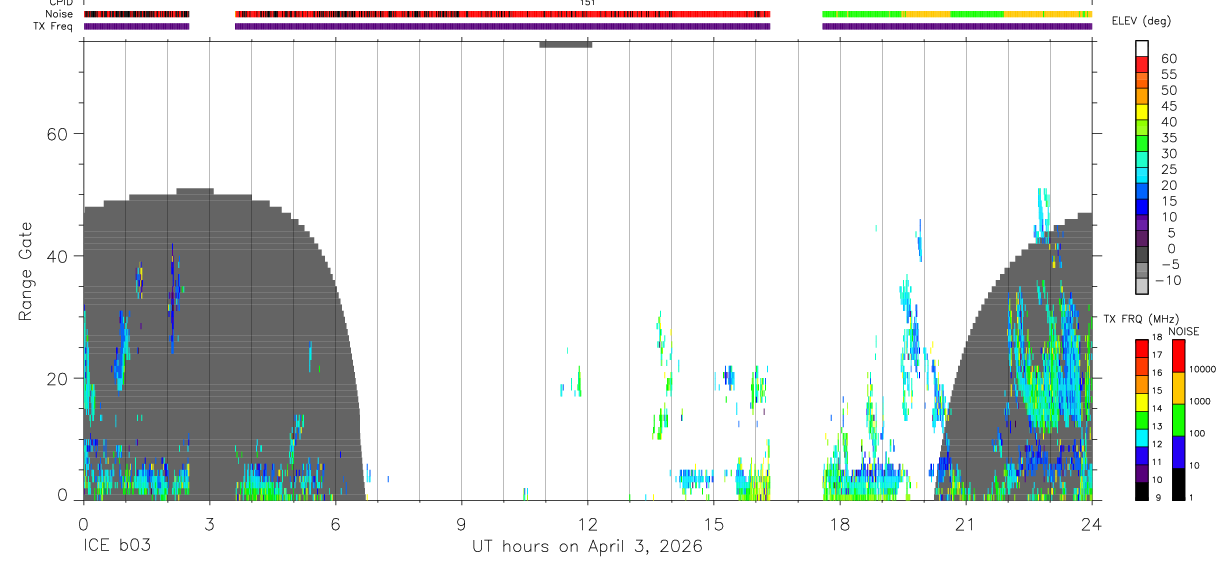Click the Range Gate tick label '20'
The width and height of the screenshot is (1228, 567).
click(x=55, y=379)
